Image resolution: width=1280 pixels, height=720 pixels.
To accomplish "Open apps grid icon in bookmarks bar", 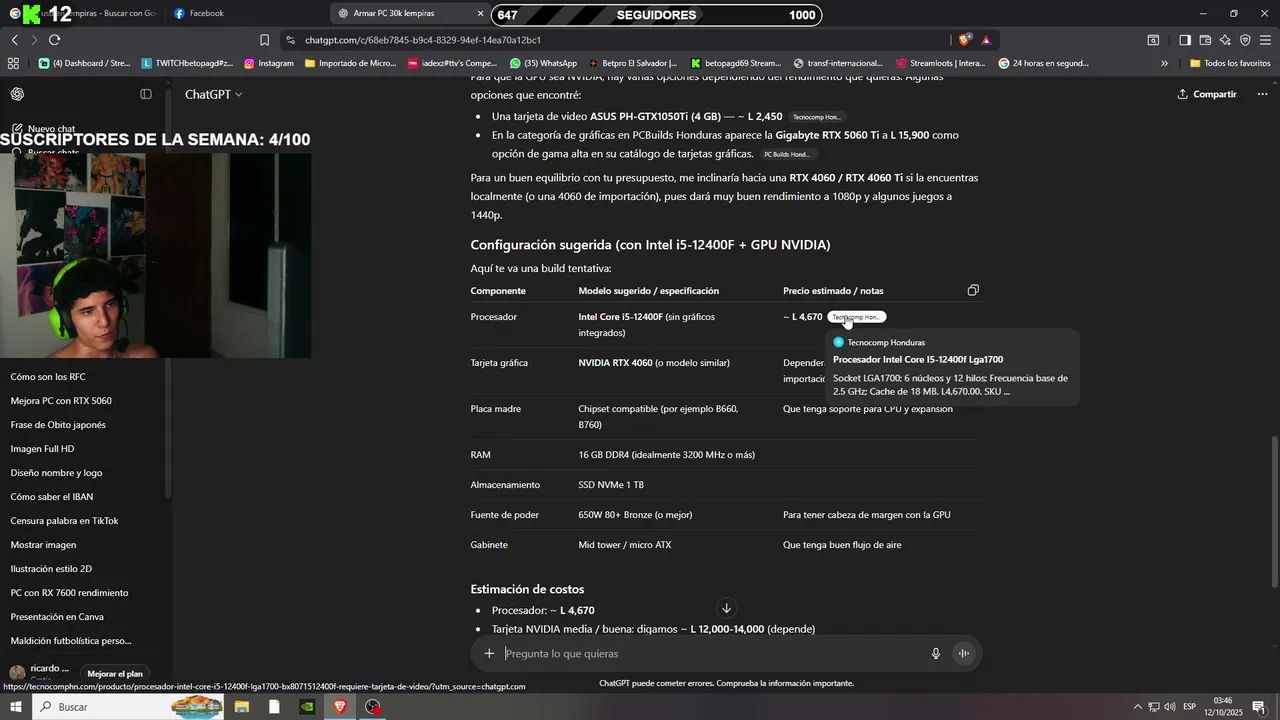I will [13, 63].
